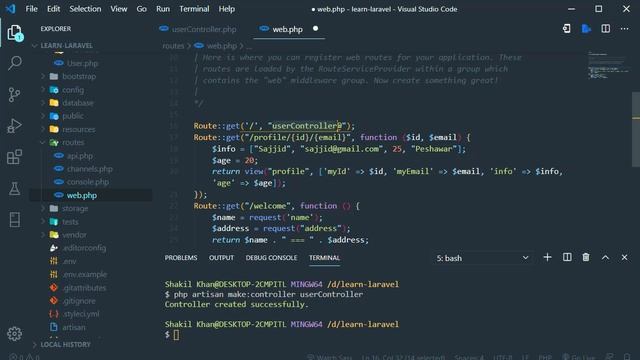This screenshot has width=640, height=360.
Task: Maximize the panel with up chevron
Action: [x=605, y=258]
